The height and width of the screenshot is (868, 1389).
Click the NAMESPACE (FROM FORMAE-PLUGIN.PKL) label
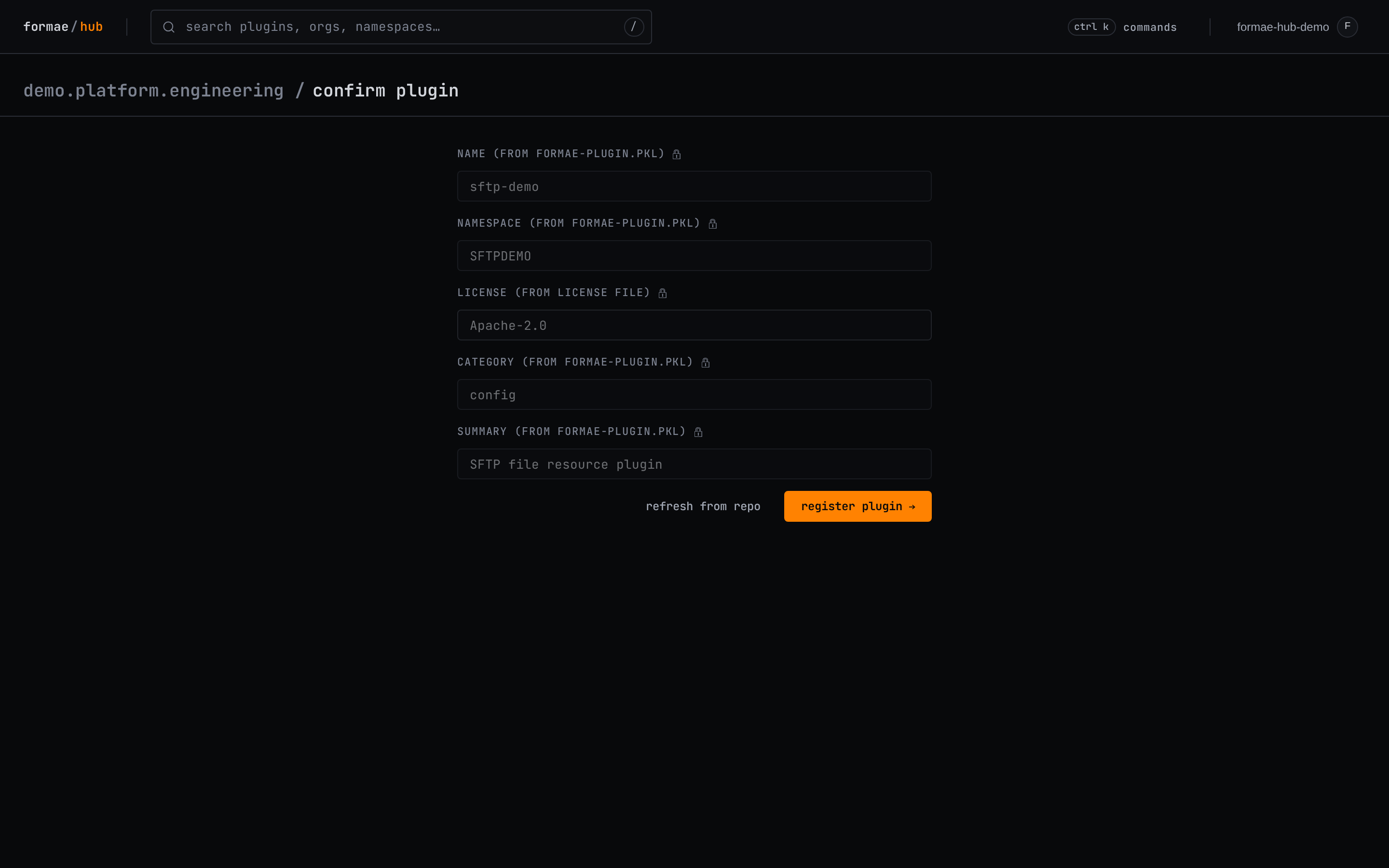point(579,223)
